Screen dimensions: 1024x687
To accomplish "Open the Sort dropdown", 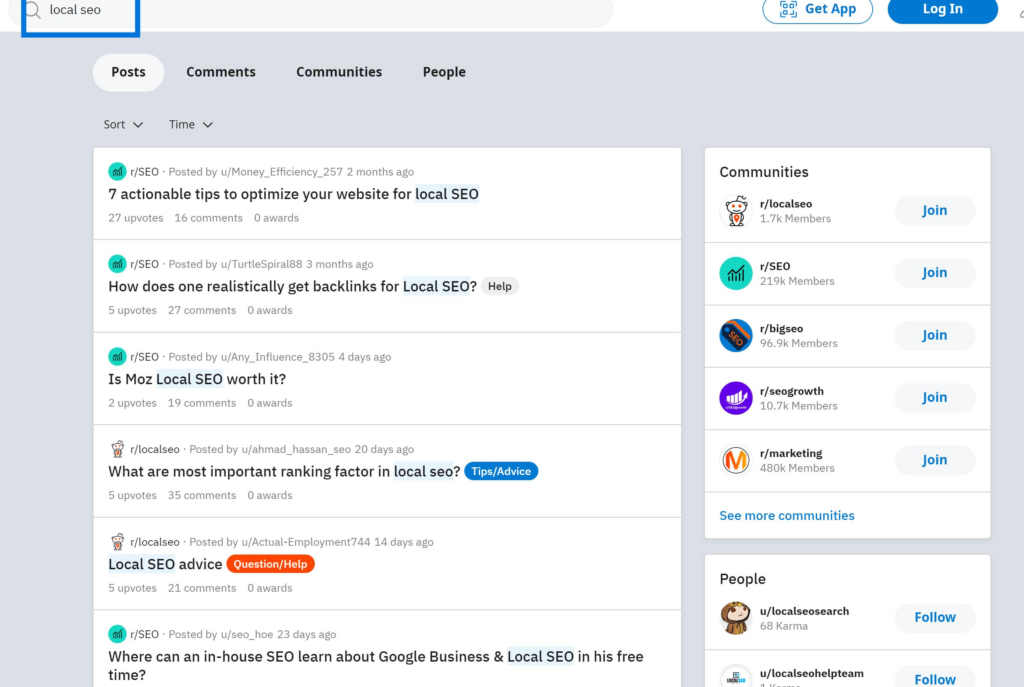I will (120, 124).
